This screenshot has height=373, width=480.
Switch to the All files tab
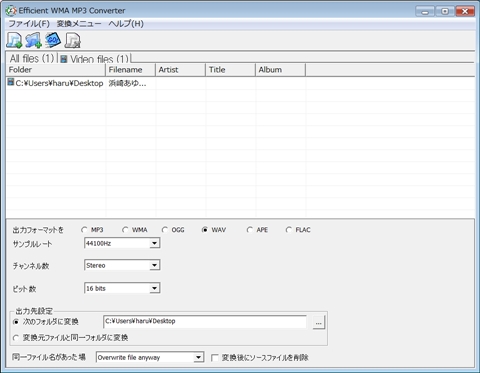(32, 58)
